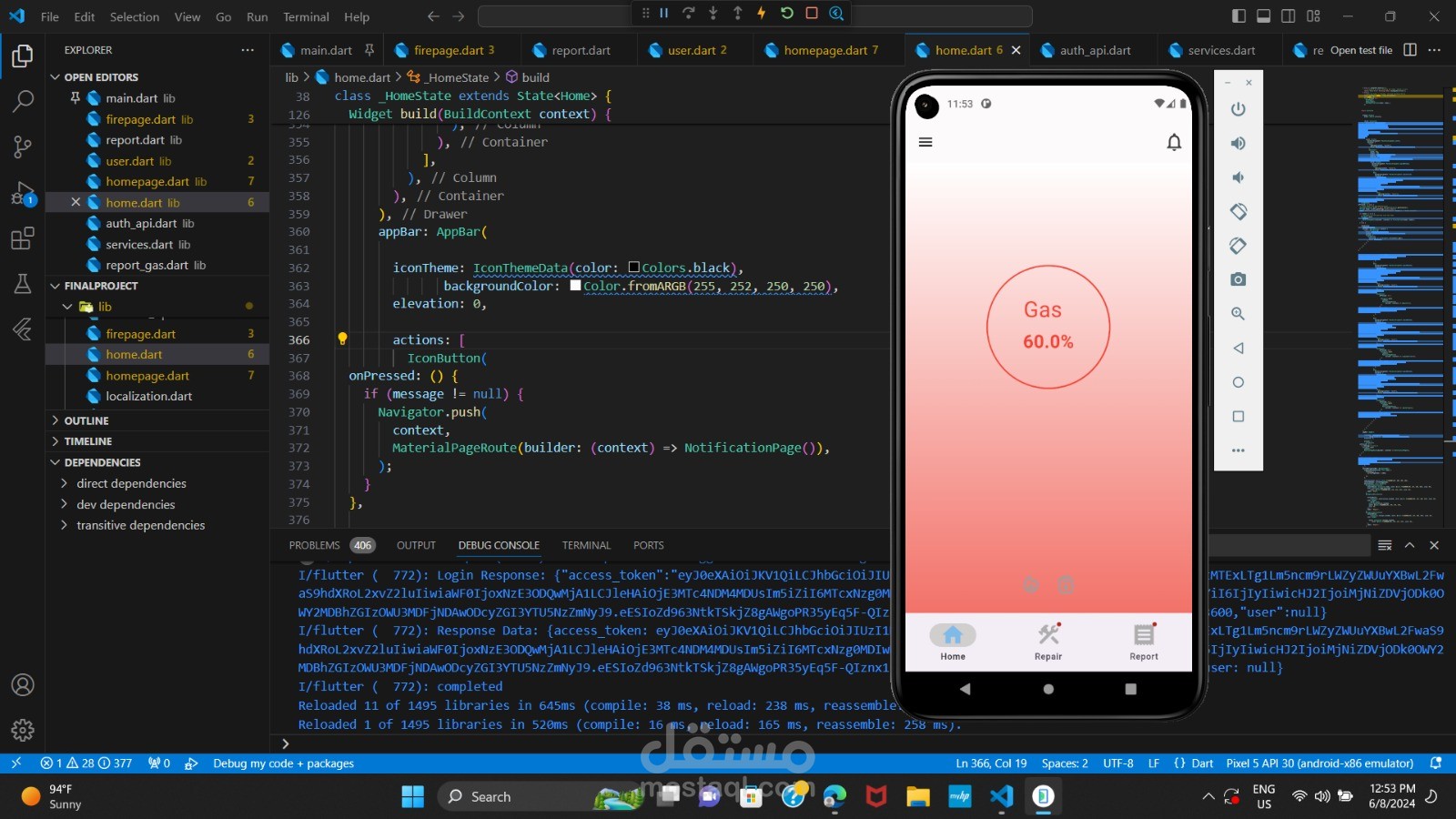Click the white color swatch on line 363
Image resolution: width=1456 pixels, height=819 pixels.
(x=575, y=286)
